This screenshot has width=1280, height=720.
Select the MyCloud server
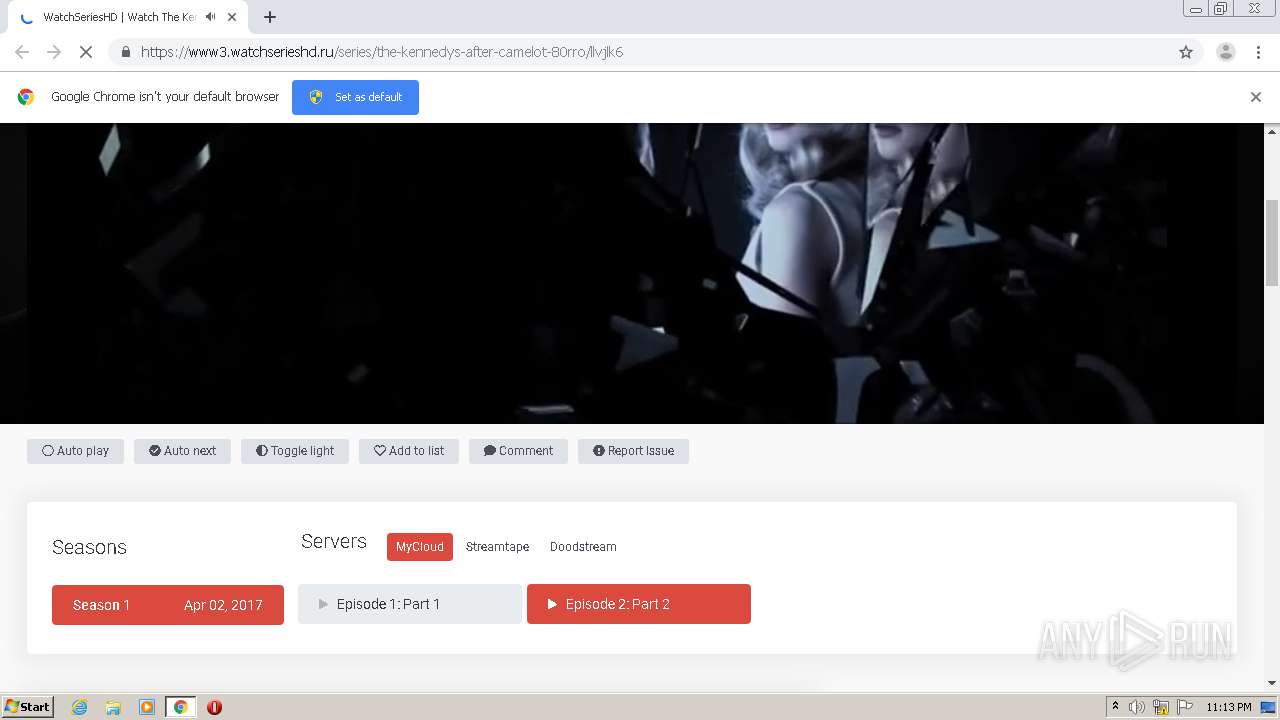pos(420,547)
